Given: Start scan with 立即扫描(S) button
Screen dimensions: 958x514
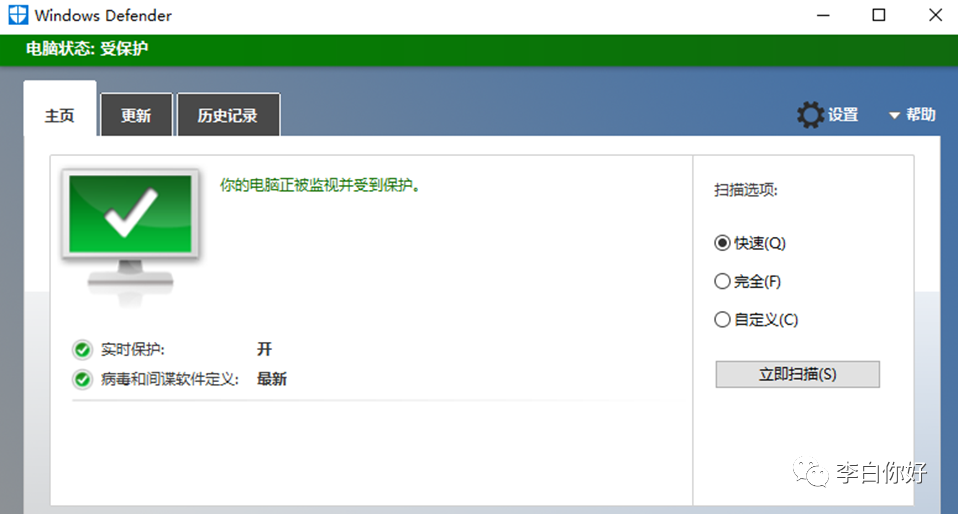Looking at the screenshot, I should 797,374.
